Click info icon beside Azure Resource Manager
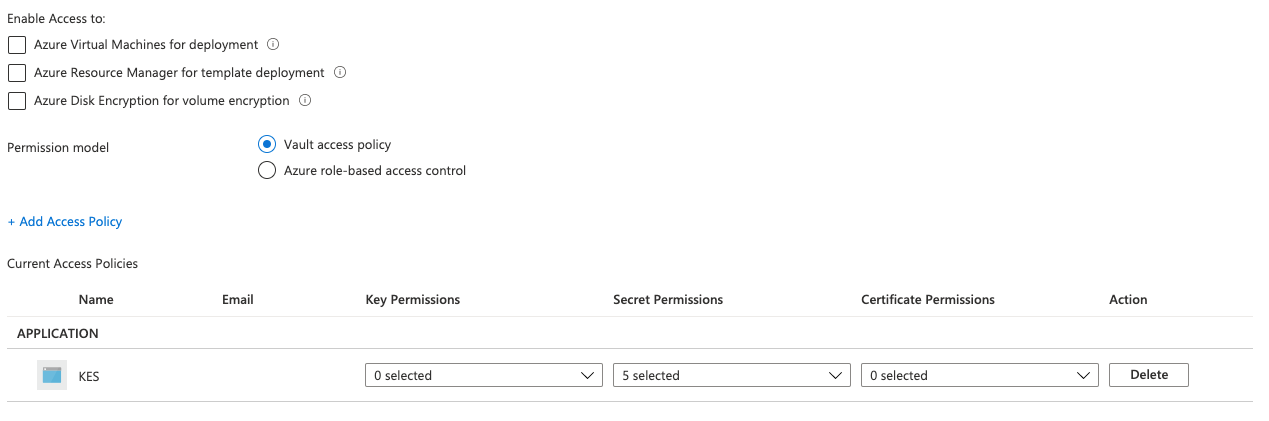Viewport: 1269px width, 421px height. point(340,73)
